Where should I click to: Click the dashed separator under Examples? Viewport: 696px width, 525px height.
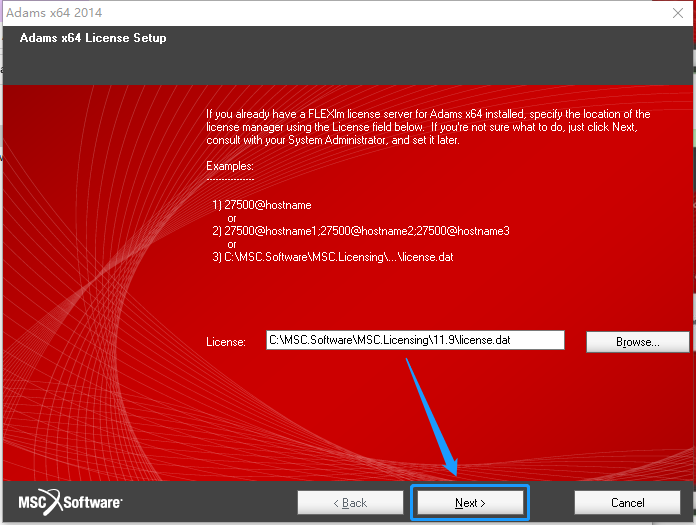click(x=230, y=179)
